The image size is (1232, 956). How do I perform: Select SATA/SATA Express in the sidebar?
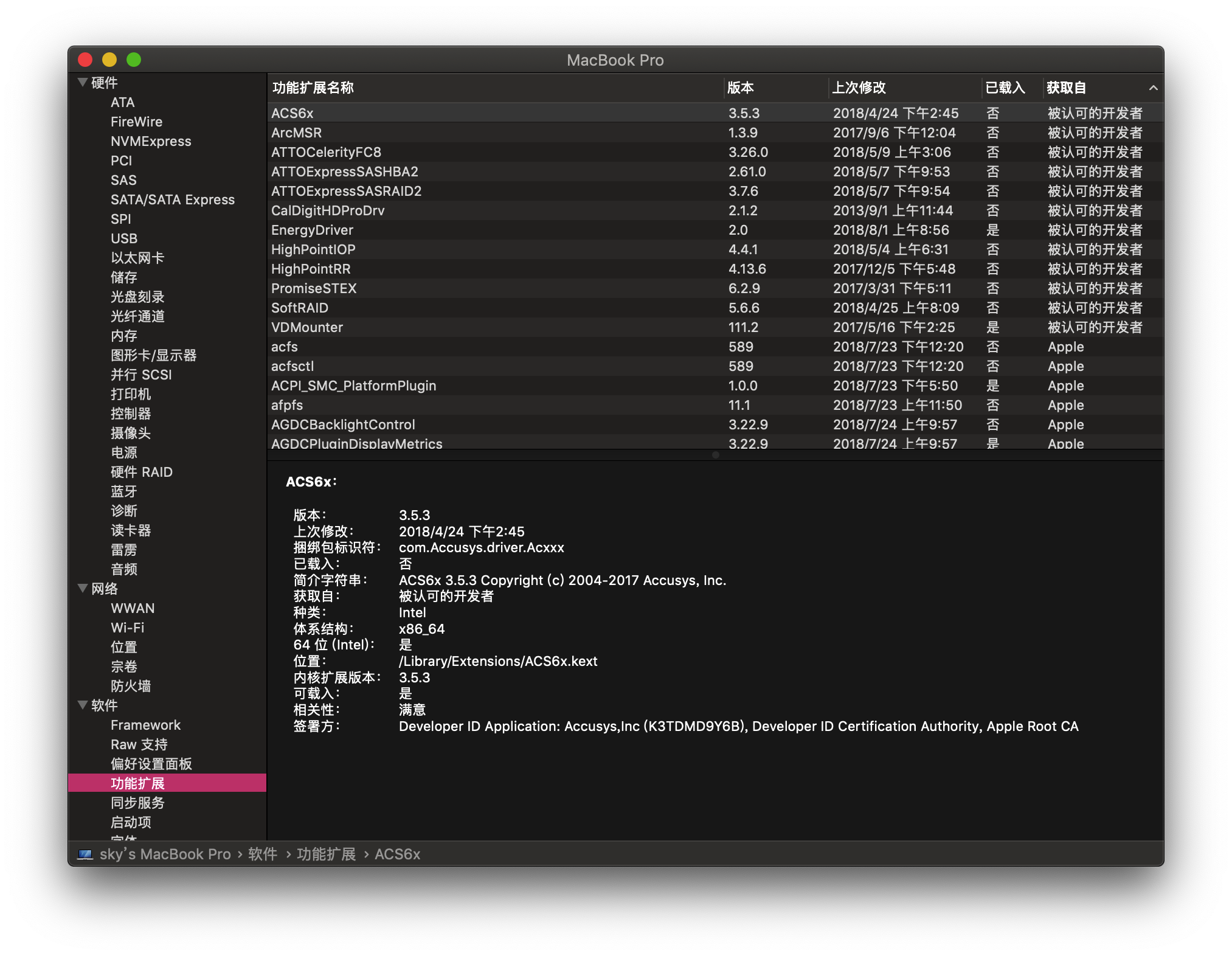172,199
